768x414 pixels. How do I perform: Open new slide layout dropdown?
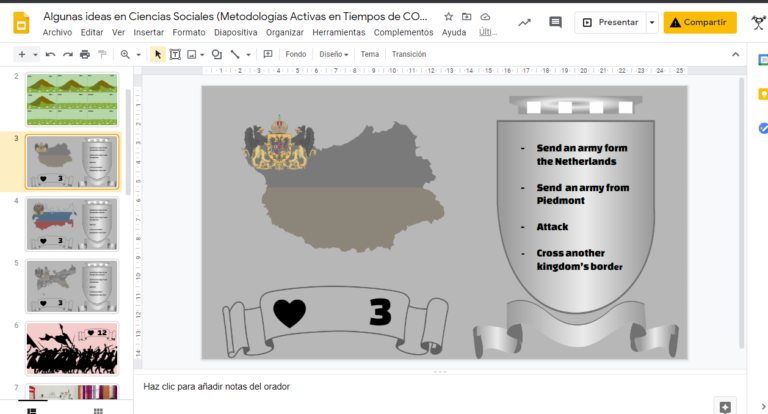click(x=35, y=55)
